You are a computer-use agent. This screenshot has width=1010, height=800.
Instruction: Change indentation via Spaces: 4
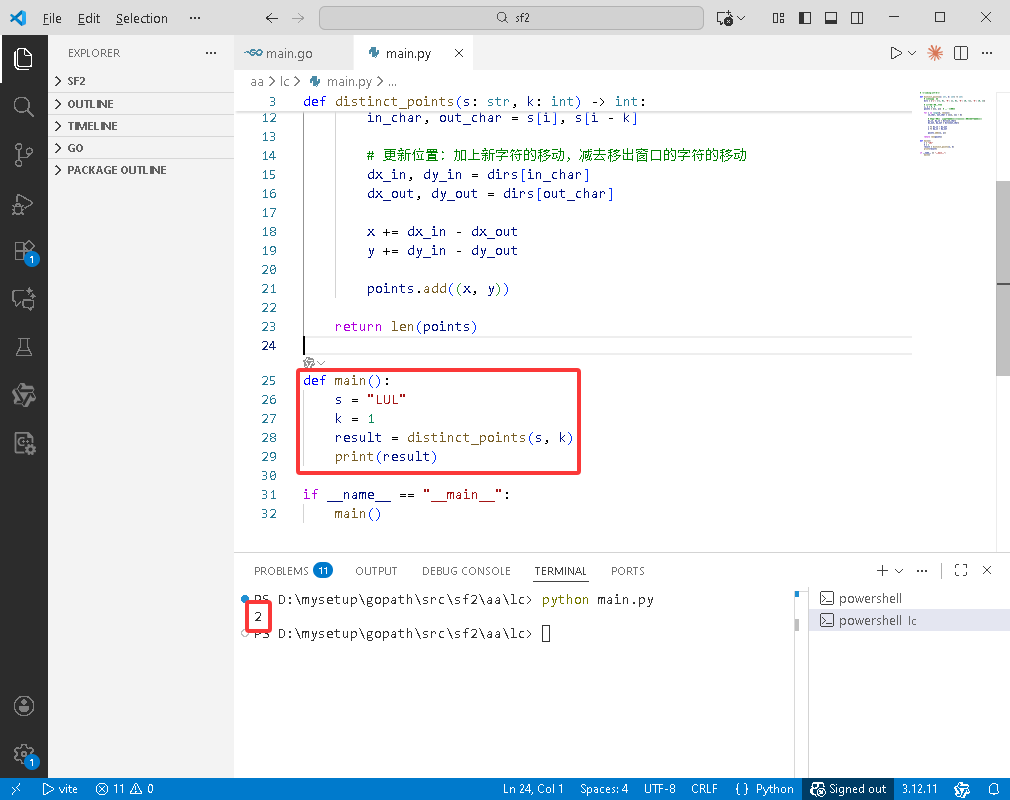point(604,789)
